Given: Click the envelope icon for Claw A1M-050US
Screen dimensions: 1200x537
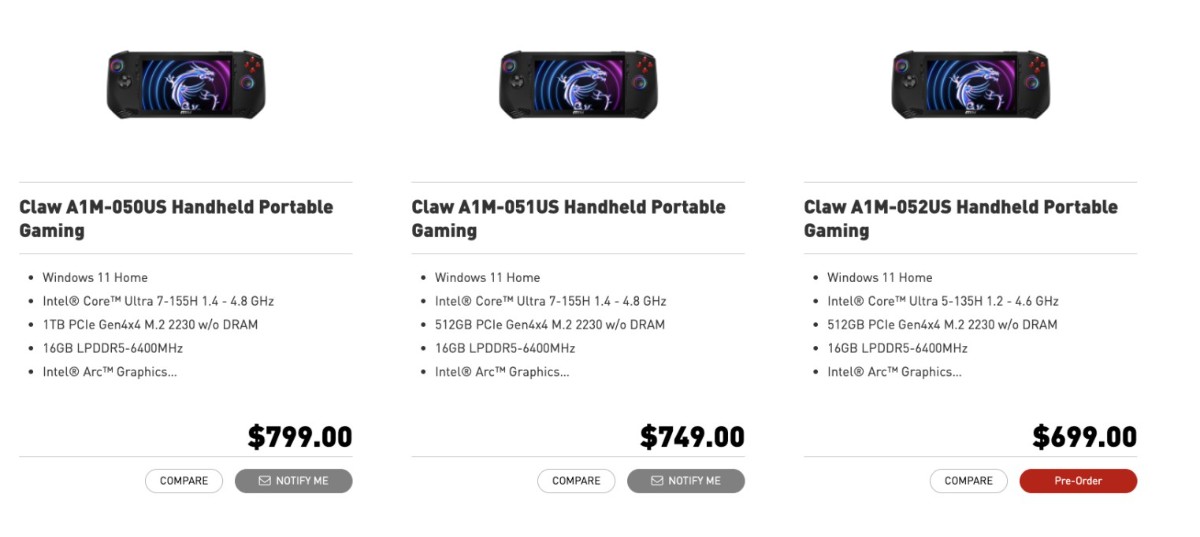Looking at the screenshot, I should (265, 481).
